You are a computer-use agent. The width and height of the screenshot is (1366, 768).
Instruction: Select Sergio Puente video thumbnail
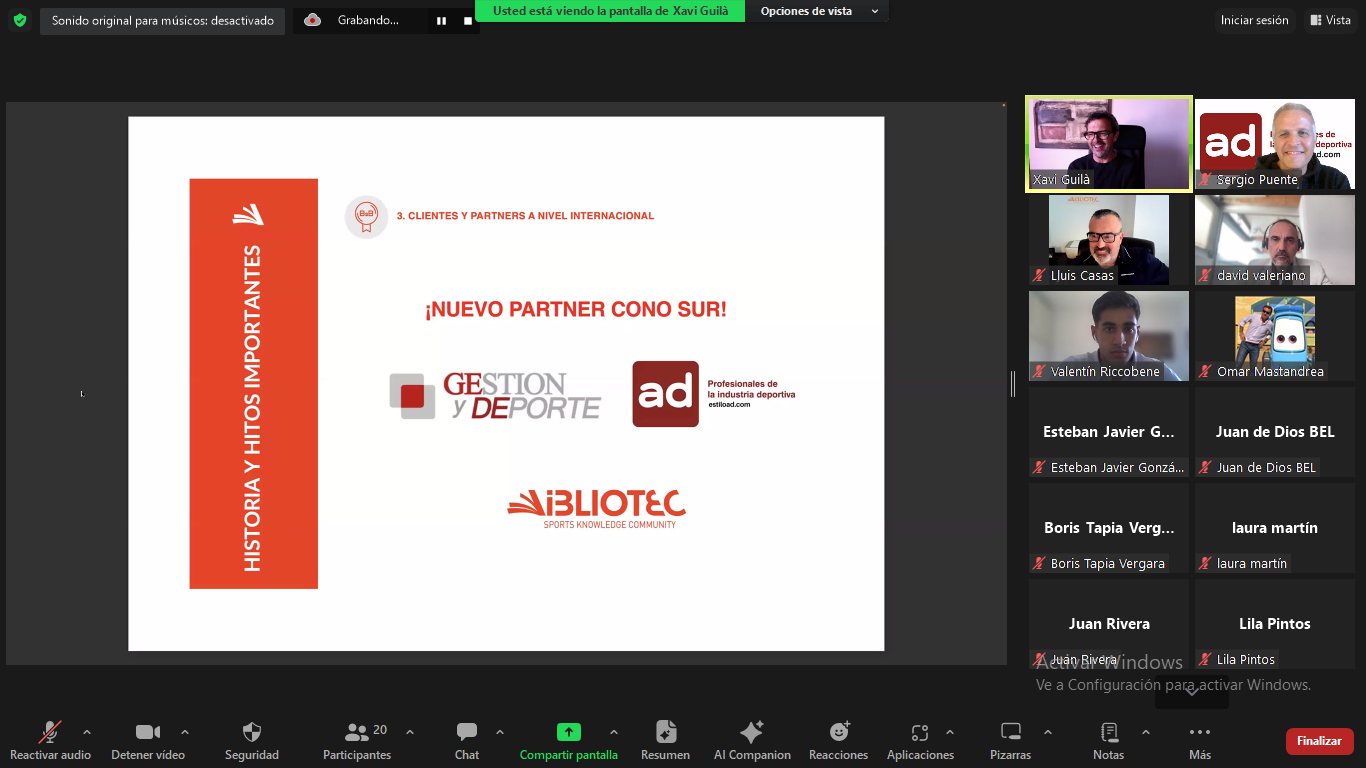coord(1275,144)
